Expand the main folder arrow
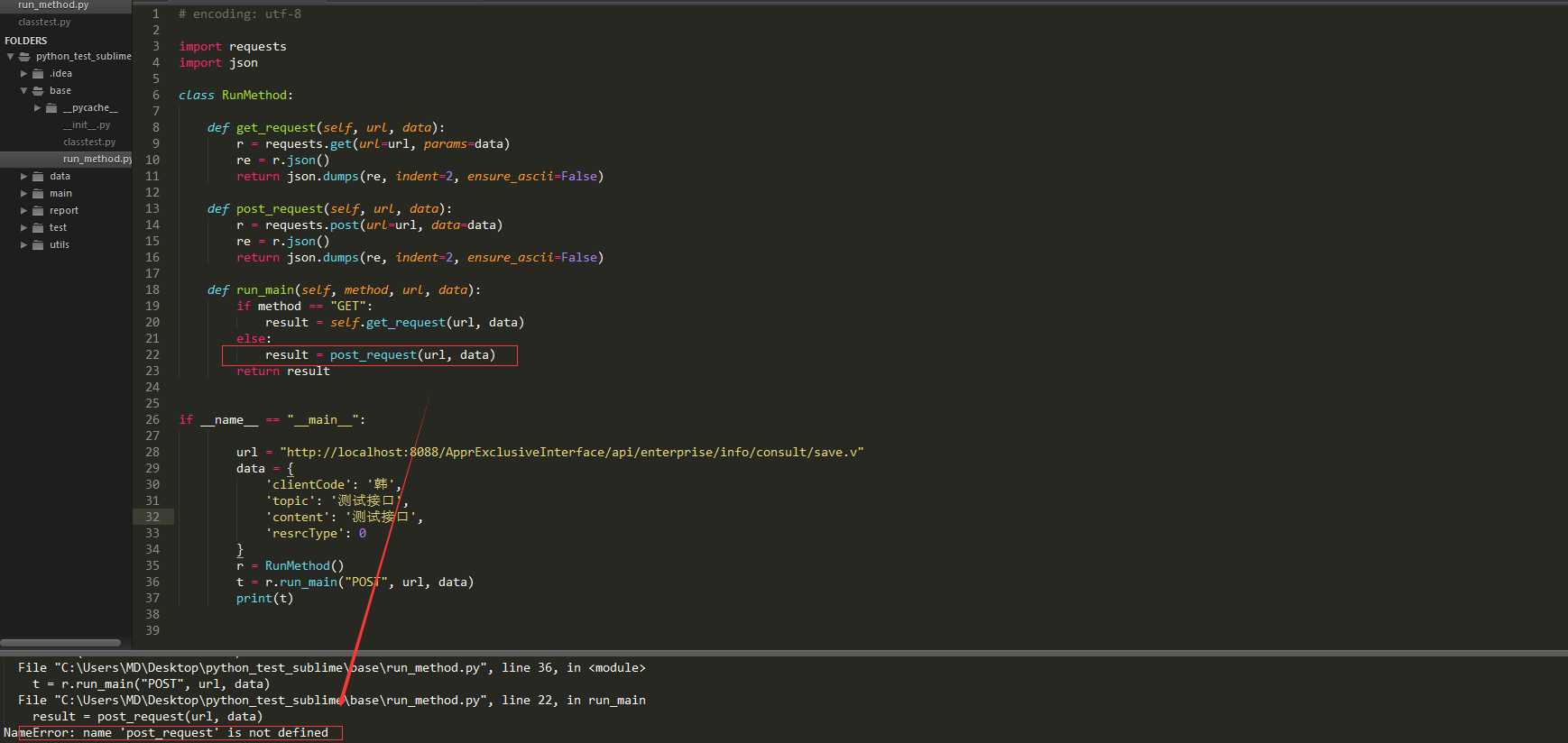 tap(23, 194)
